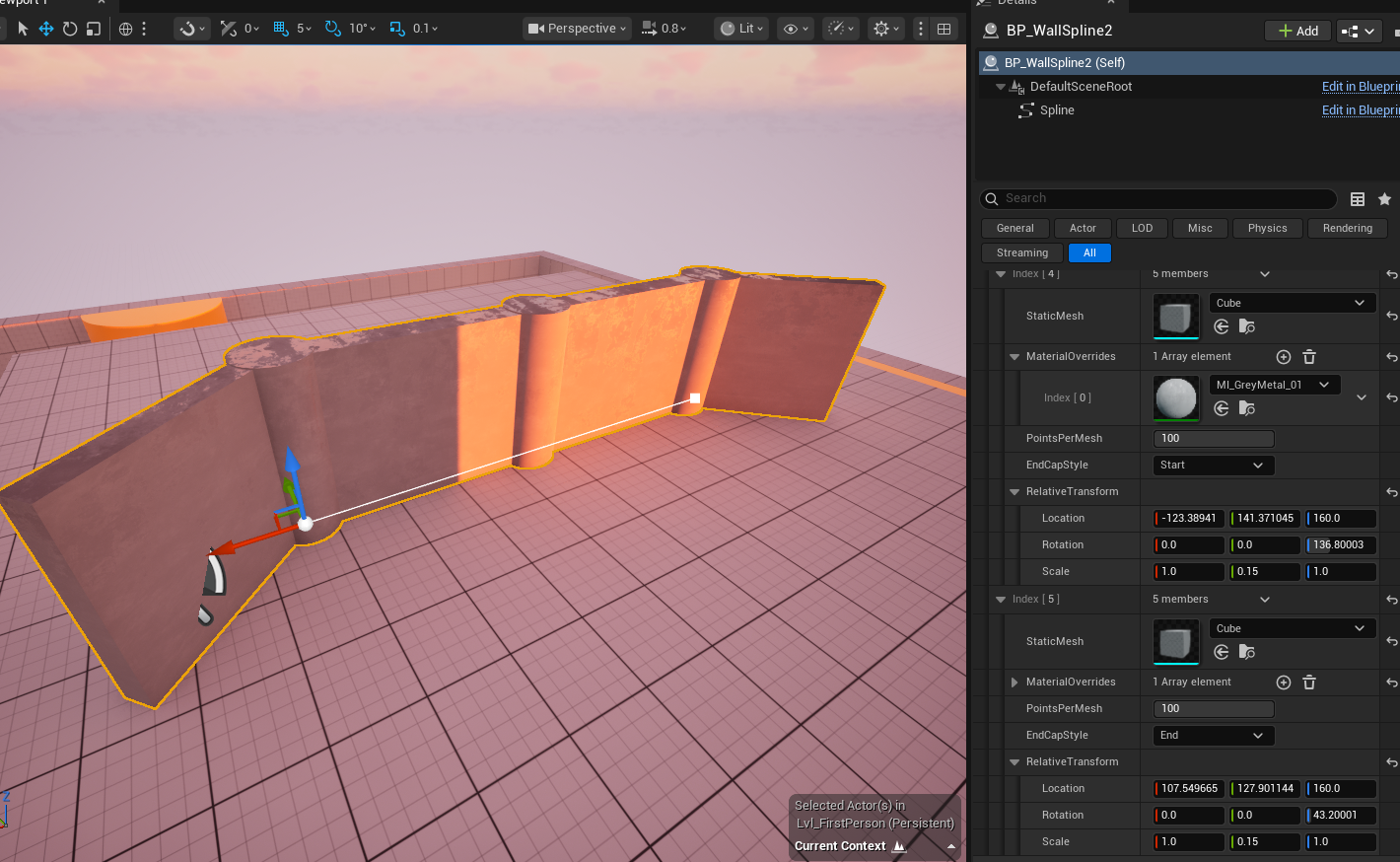Delete all Index [5] MaterialOverrides elements
Image resolution: width=1400 pixels, height=862 pixels.
click(1309, 682)
